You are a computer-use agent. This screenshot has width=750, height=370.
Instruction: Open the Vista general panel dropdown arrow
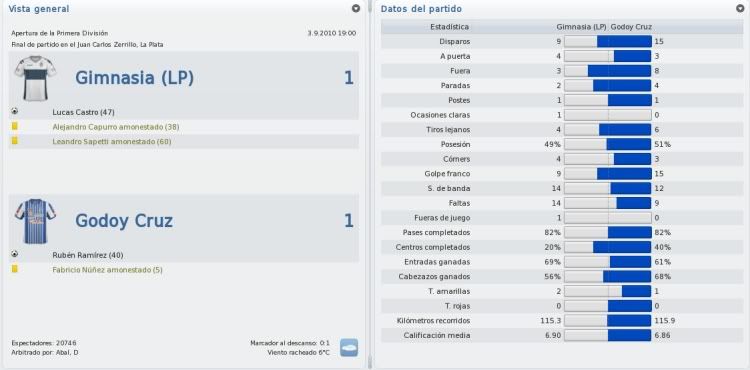(355, 8)
